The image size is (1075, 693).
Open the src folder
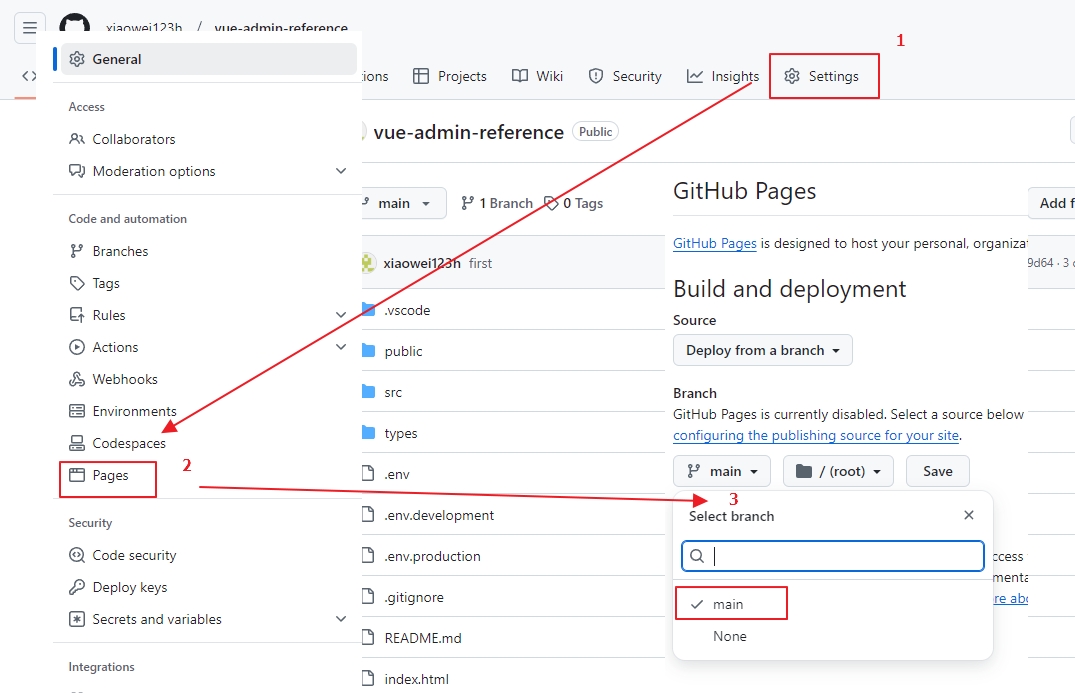click(393, 392)
